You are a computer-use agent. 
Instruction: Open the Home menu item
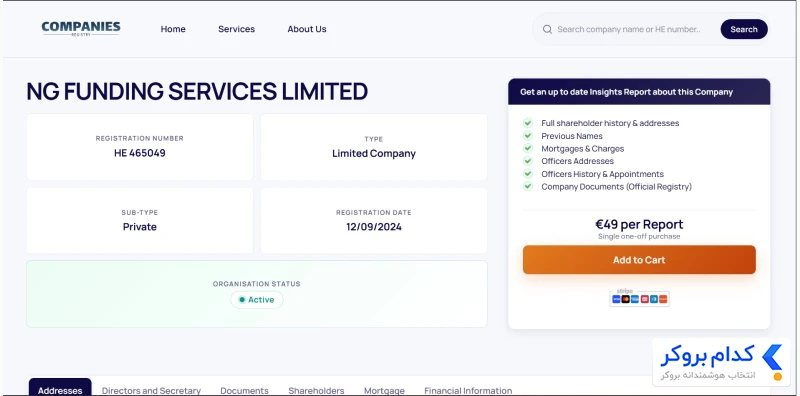[x=173, y=29]
